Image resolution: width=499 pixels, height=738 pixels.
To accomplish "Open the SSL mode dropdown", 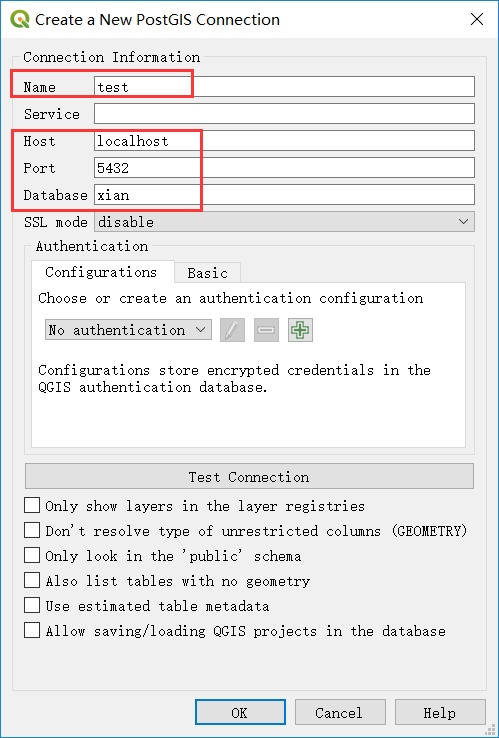I will point(284,222).
